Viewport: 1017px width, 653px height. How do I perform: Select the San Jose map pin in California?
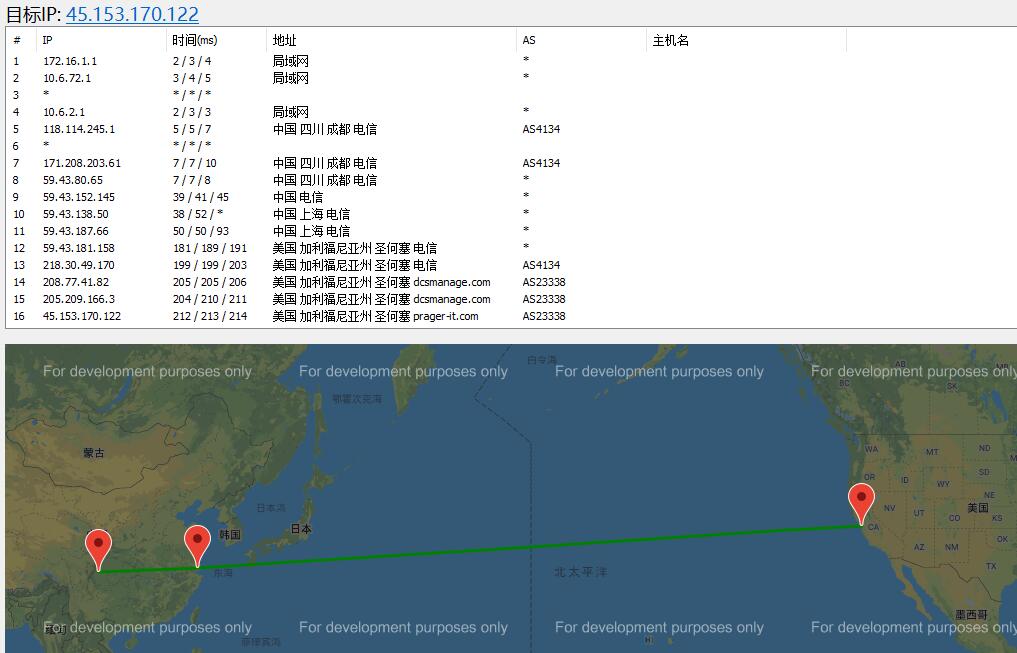(861, 504)
